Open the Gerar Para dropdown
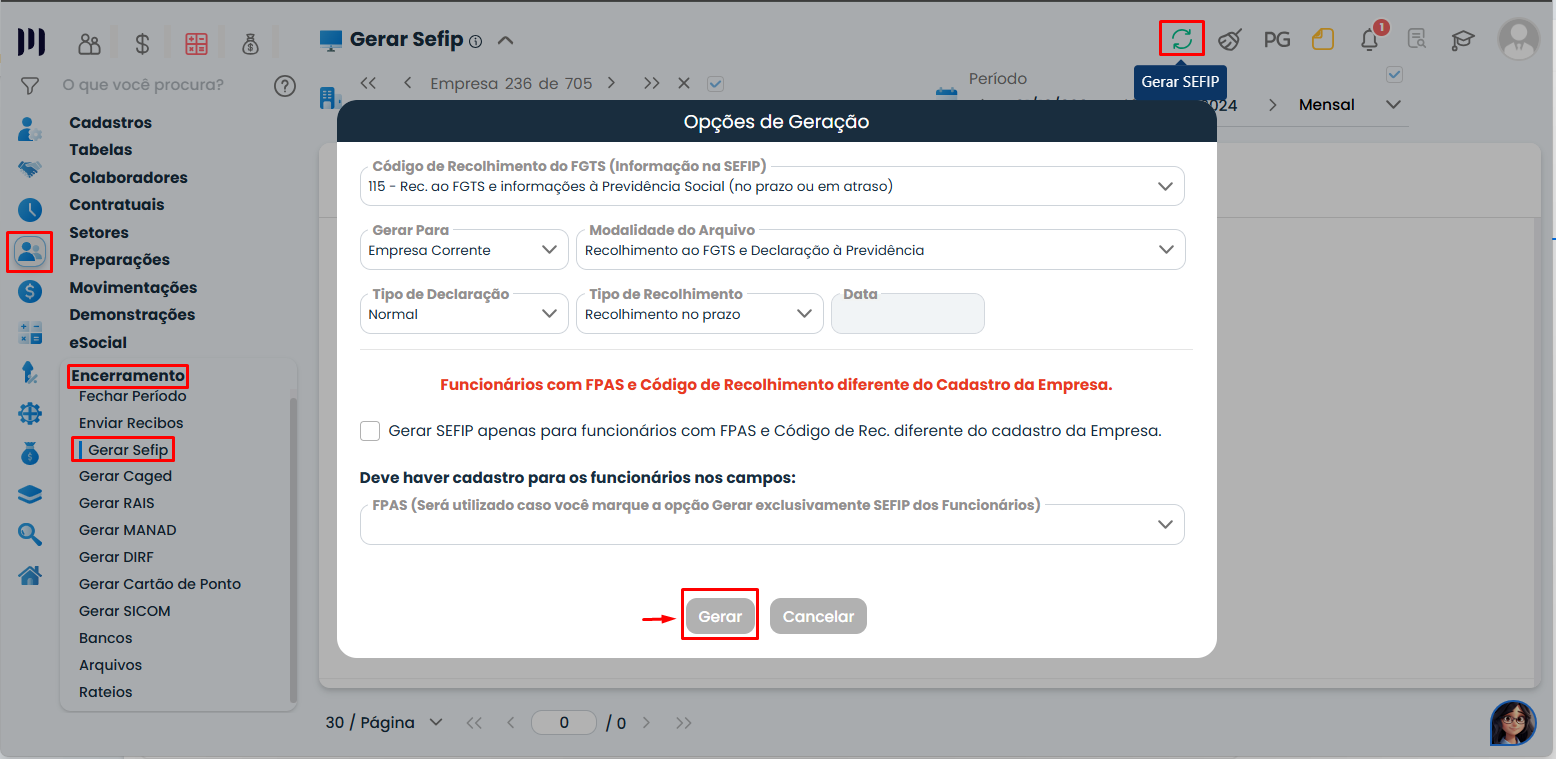Viewport: 1556px width, 759px height. click(x=464, y=250)
